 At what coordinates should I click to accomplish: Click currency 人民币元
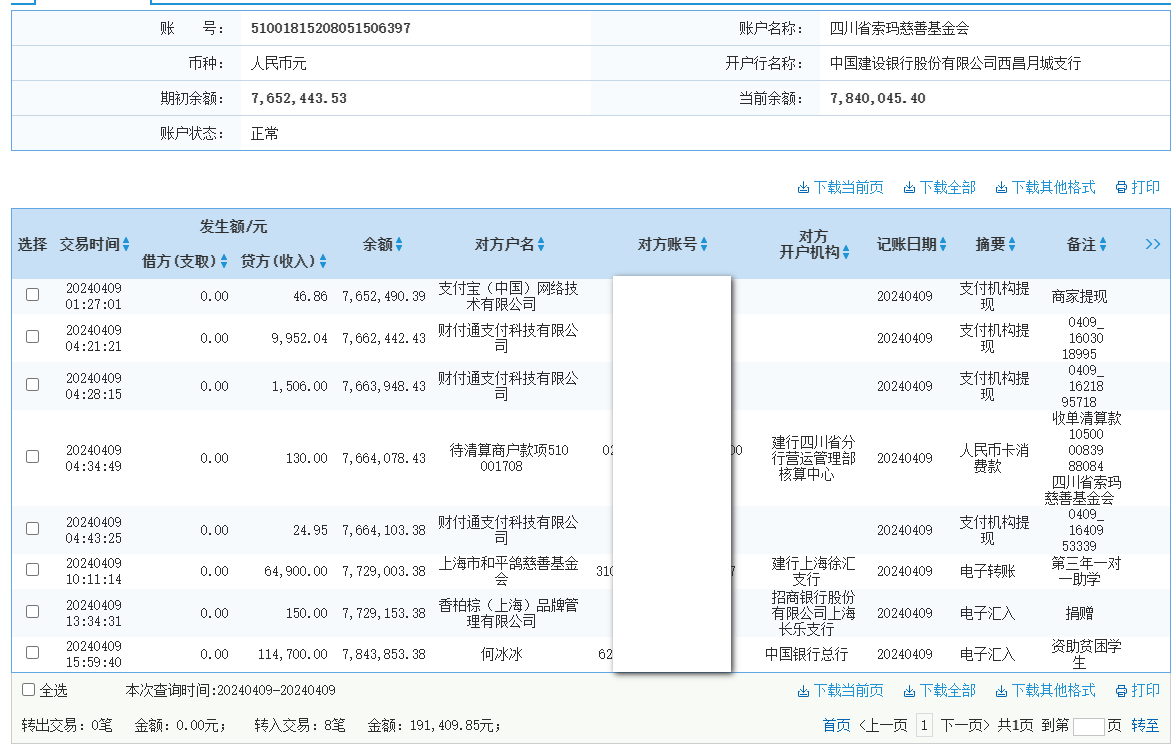click(x=278, y=63)
